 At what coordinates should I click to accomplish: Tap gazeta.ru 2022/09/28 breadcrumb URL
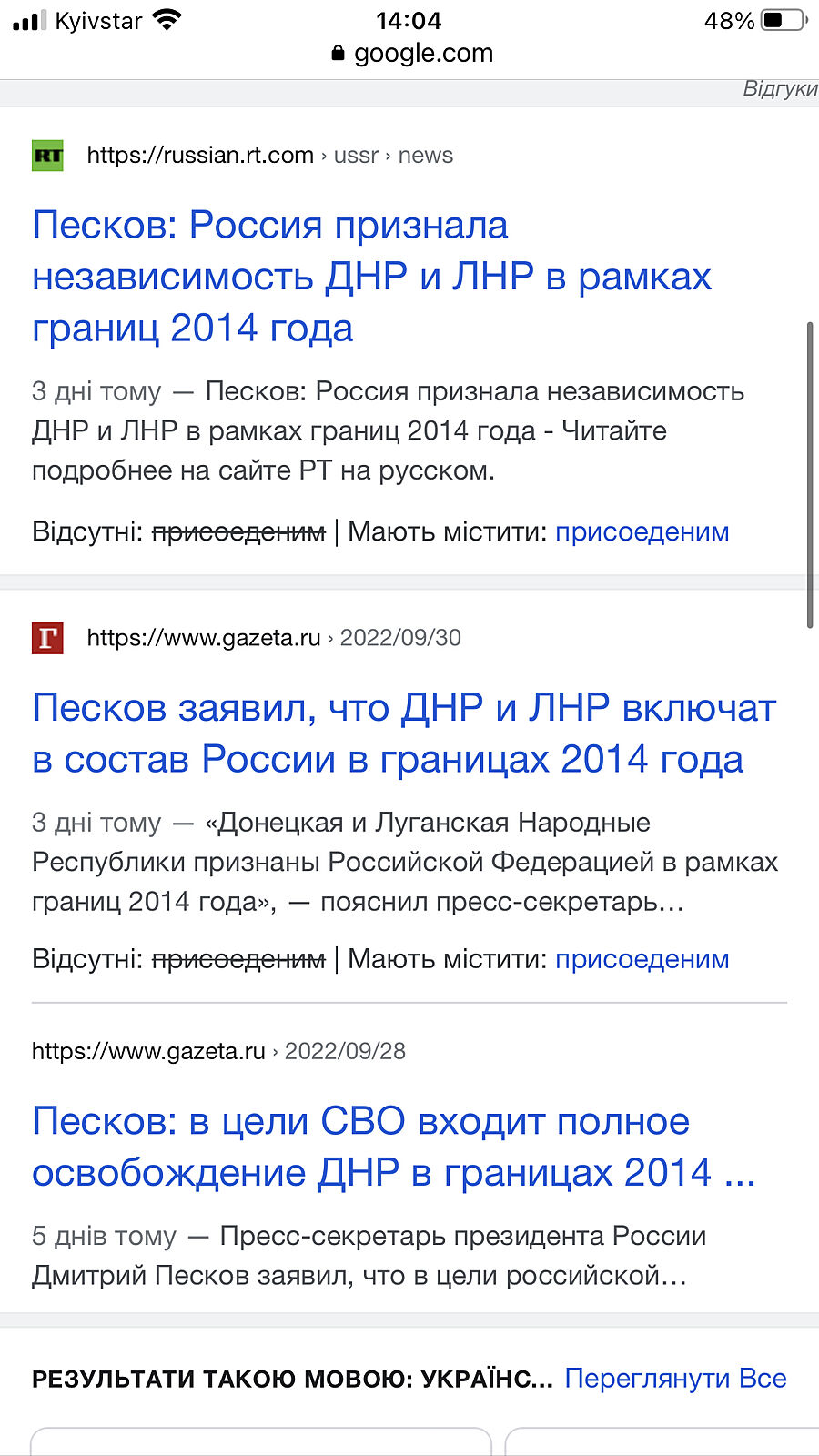[218, 1051]
